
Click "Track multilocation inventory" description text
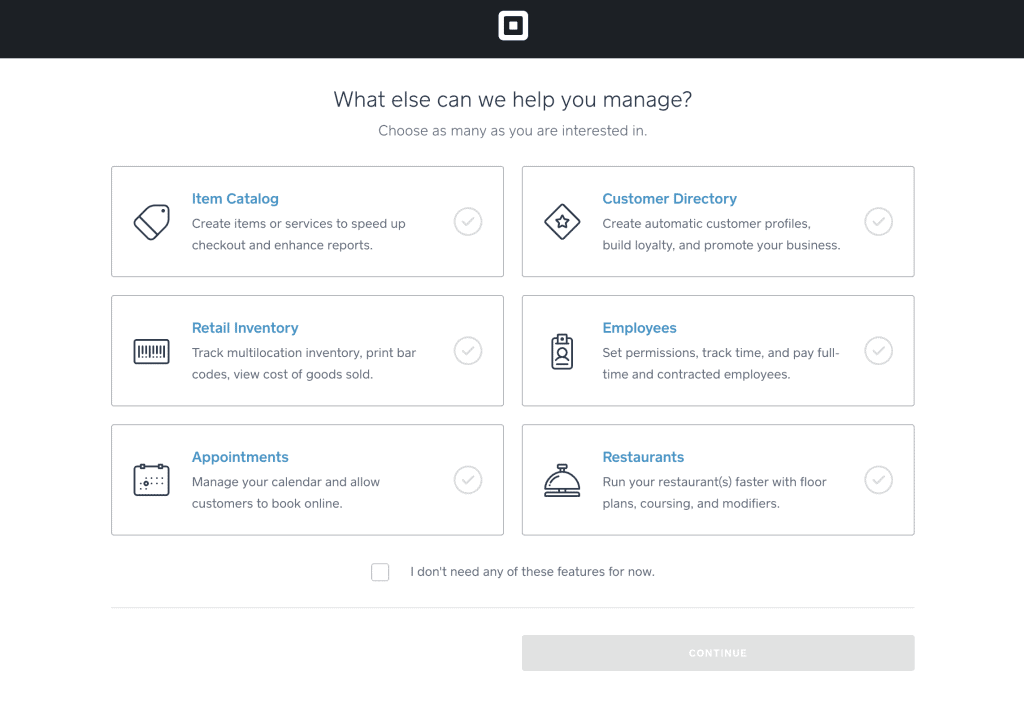(x=304, y=363)
